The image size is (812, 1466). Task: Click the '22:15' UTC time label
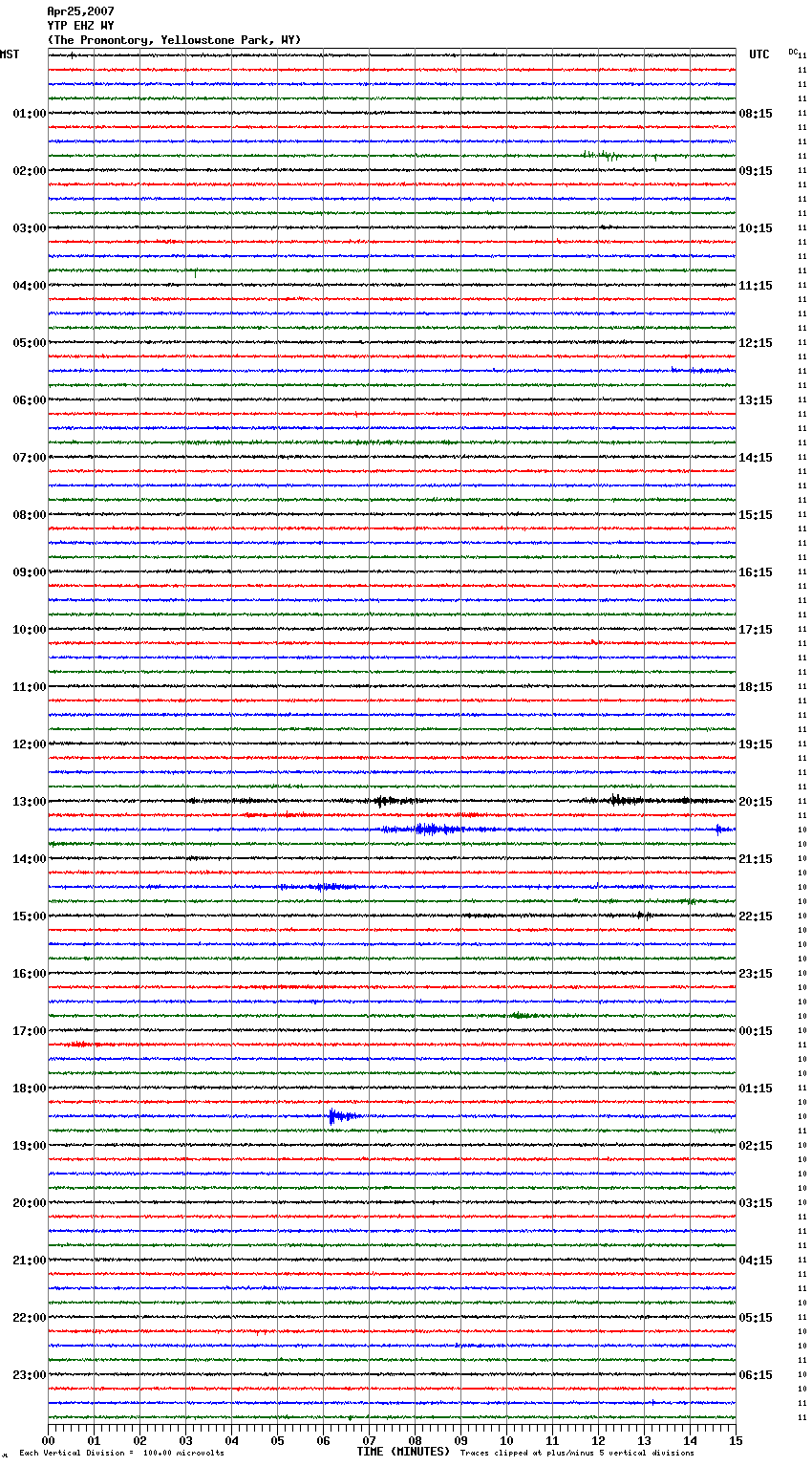[x=756, y=916]
